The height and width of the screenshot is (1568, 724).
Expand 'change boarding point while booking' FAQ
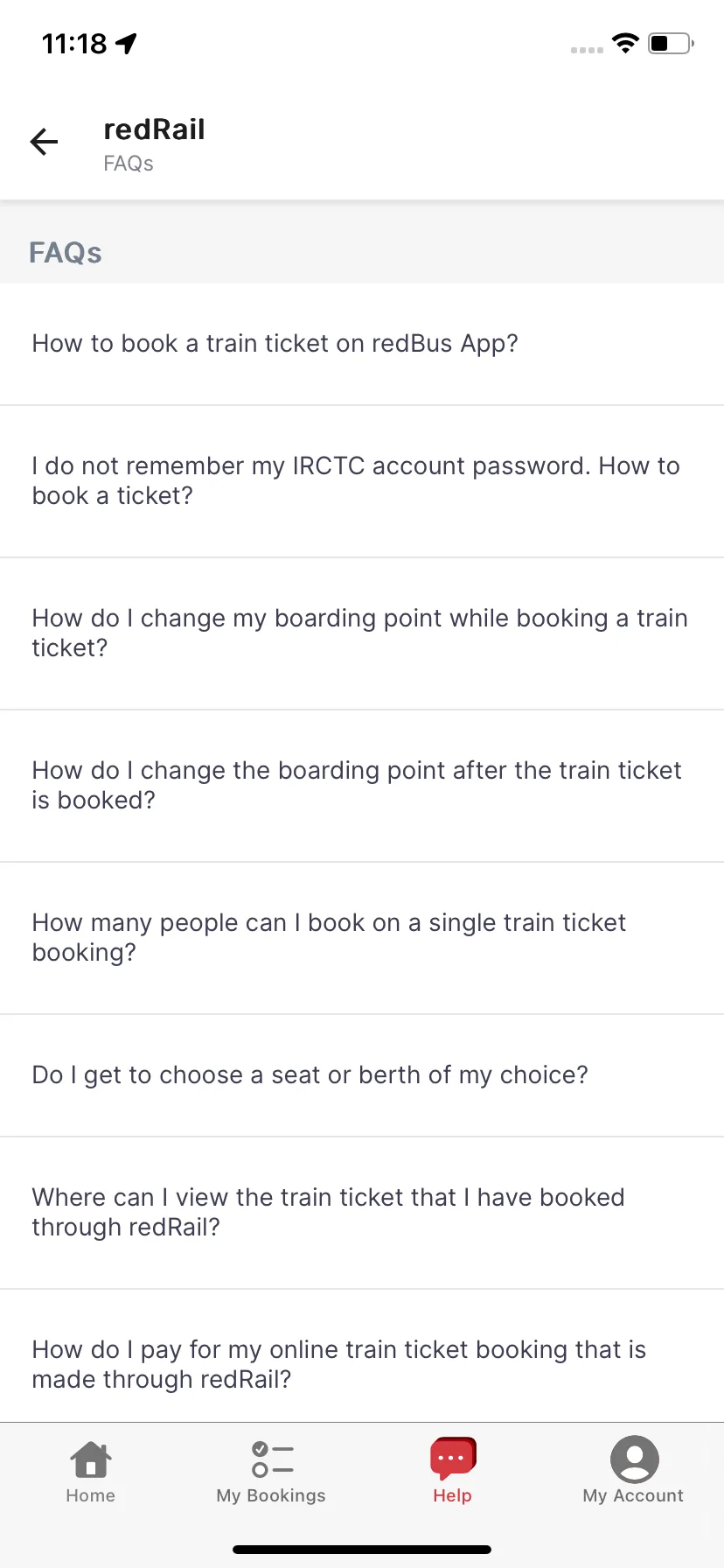click(x=362, y=633)
